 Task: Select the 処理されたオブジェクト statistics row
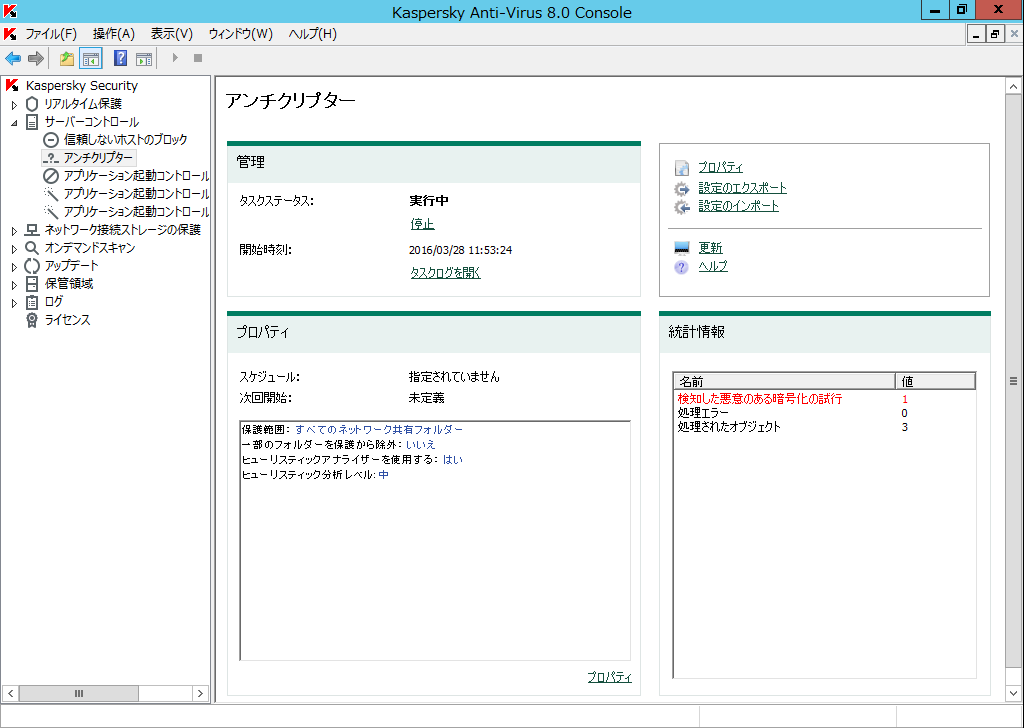pos(825,428)
